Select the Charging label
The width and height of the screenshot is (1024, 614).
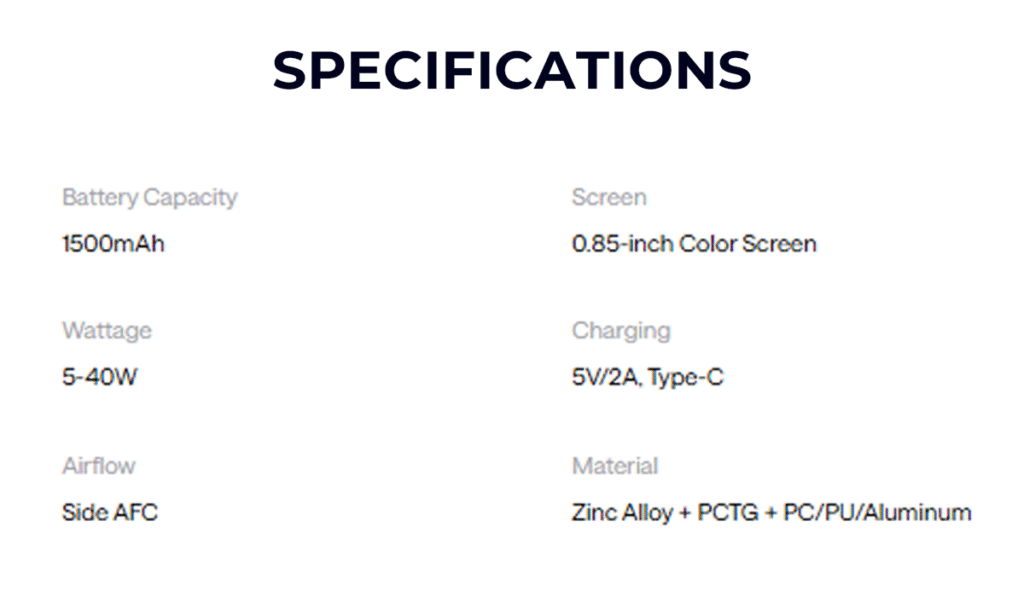621,331
